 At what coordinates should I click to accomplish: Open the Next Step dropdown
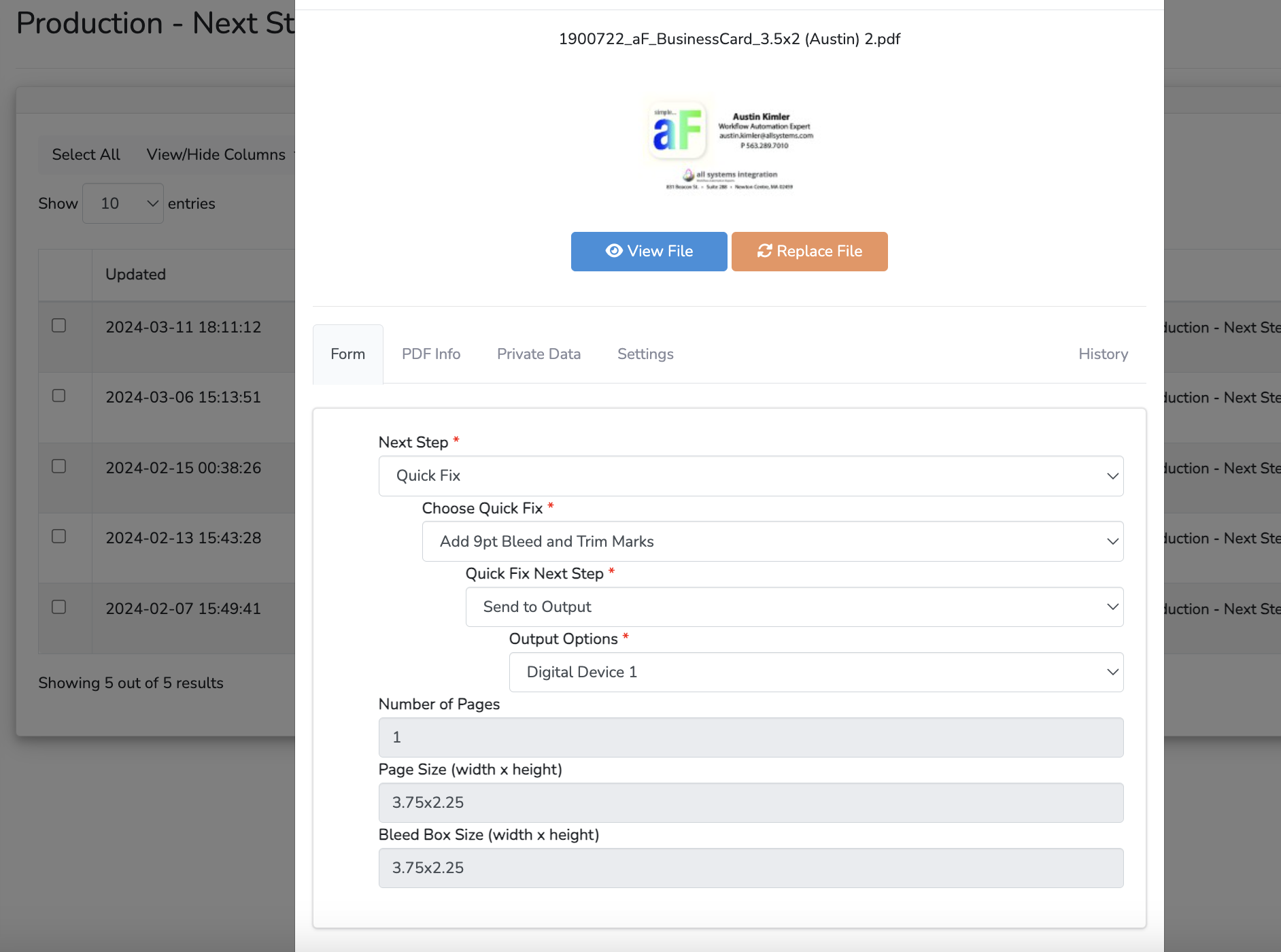pos(751,476)
